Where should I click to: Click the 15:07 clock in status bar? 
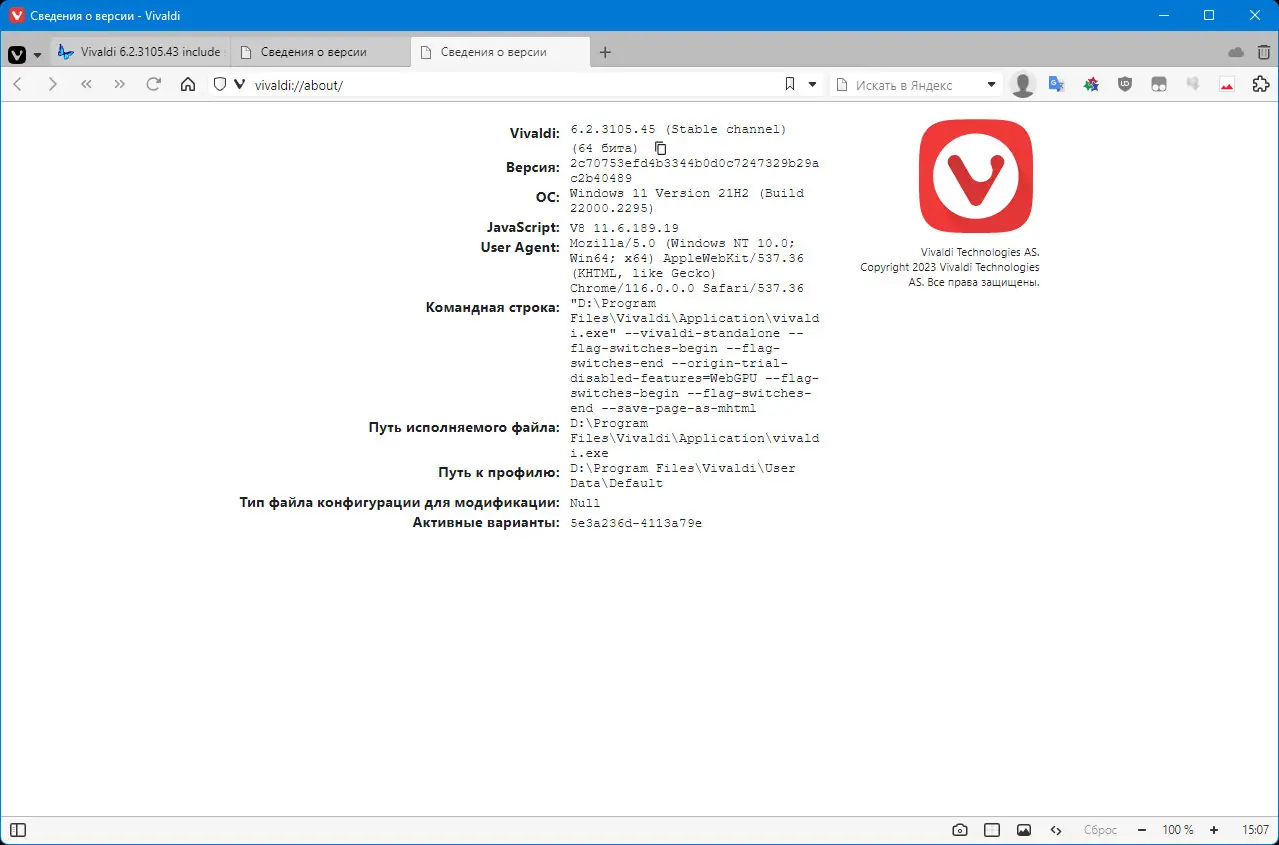coord(1255,830)
